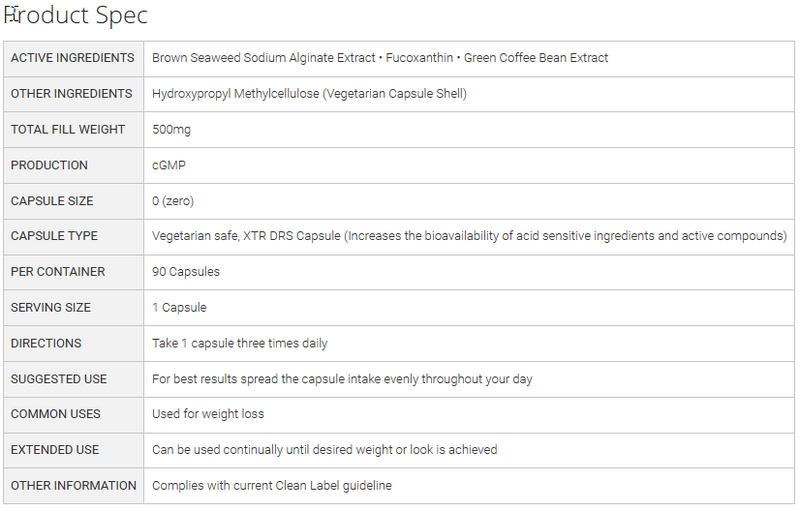Click the Take 1 capsule three times daily text
Image resolution: width=800 pixels, height=511 pixels.
tap(240, 343)
